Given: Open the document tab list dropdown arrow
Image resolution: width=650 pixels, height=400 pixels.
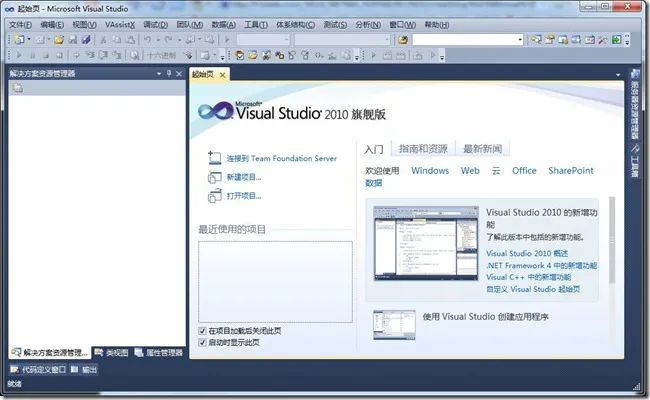Looking at the screenshot, I should click(618, 75).
